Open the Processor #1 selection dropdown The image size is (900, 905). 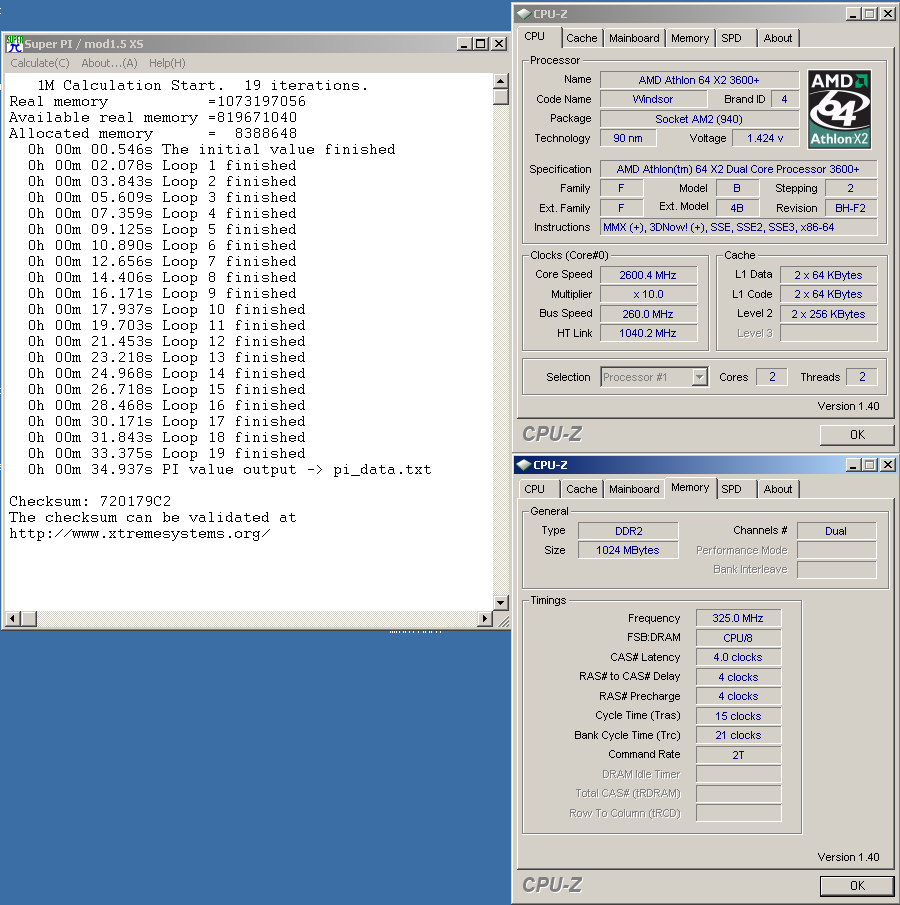(700, 377)
